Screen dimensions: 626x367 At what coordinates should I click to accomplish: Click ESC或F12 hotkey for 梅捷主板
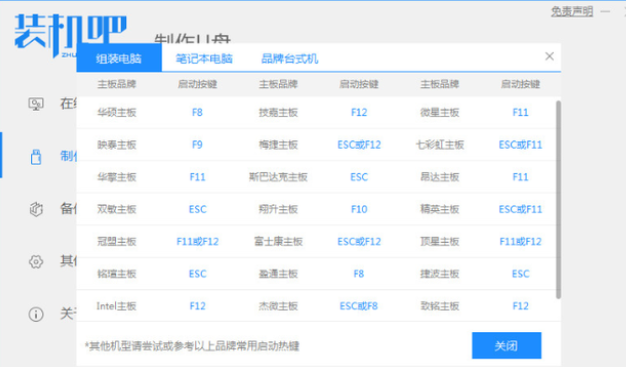click(359, 145)
